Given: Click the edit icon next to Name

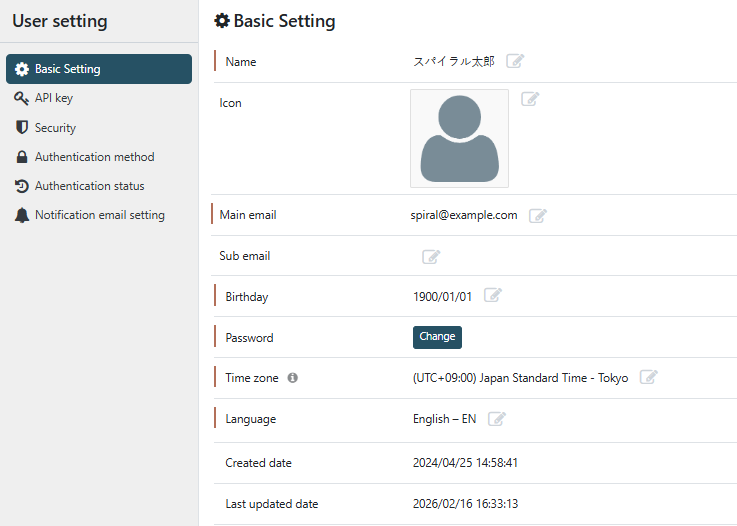Looking at the screenshot, I should pos(515,61).
